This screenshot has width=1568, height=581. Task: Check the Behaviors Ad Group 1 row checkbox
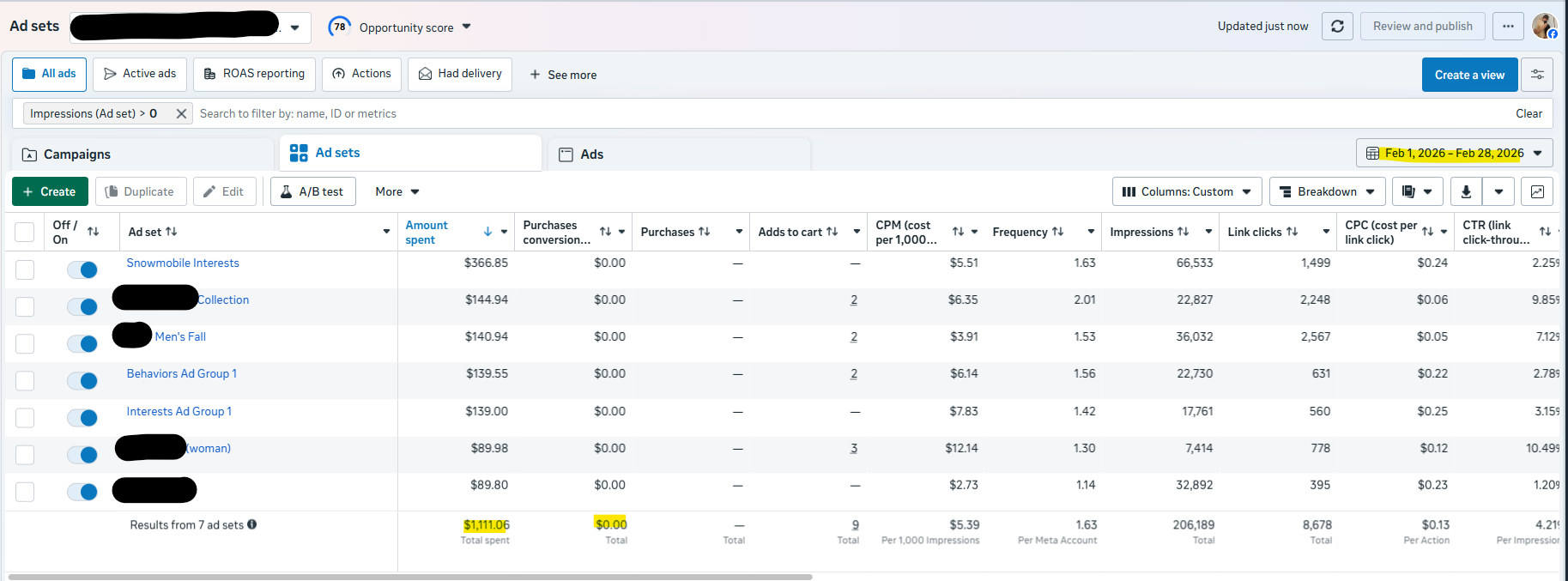[25, 380]
